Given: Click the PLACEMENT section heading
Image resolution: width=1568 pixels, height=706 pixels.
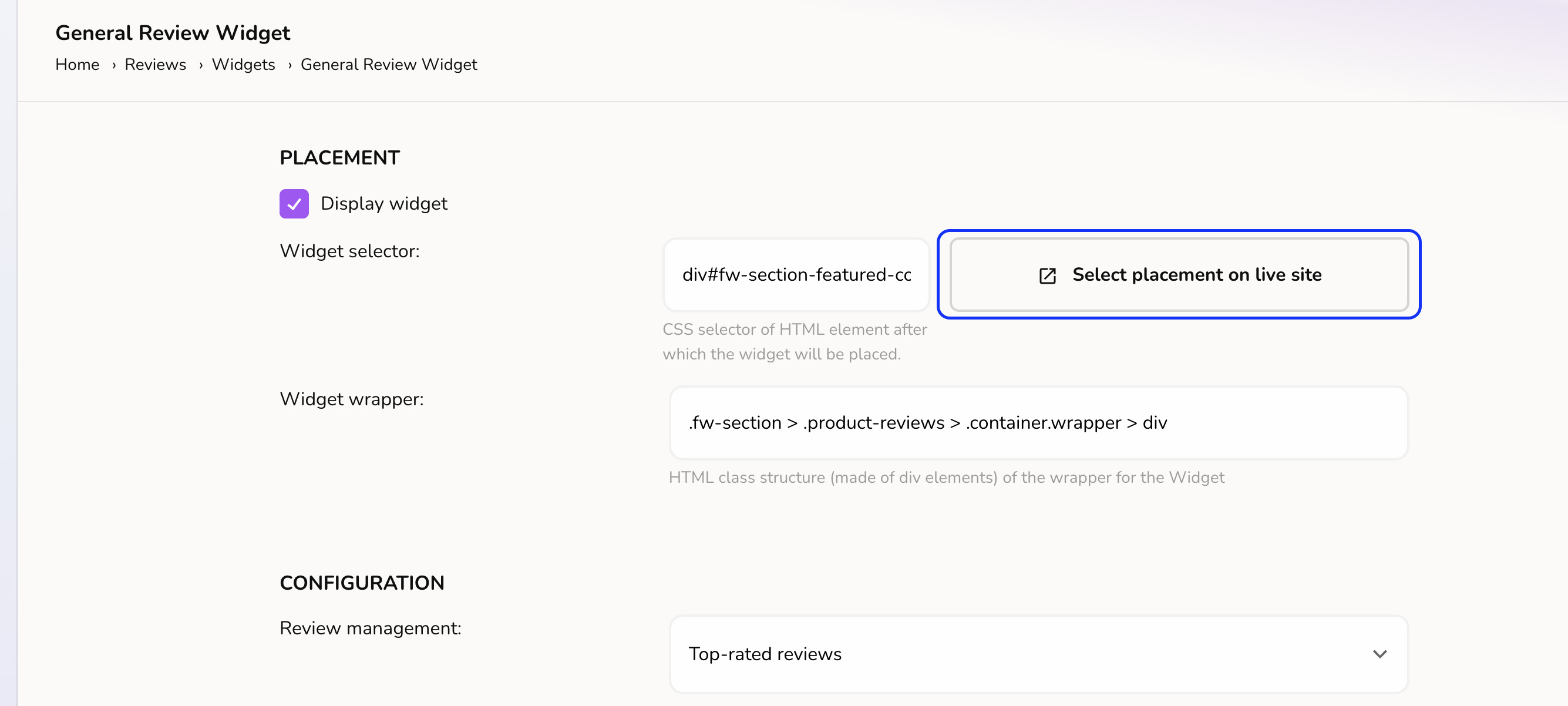Looking at the screenshot, I should pyautogui.click(x=339, y=157).
